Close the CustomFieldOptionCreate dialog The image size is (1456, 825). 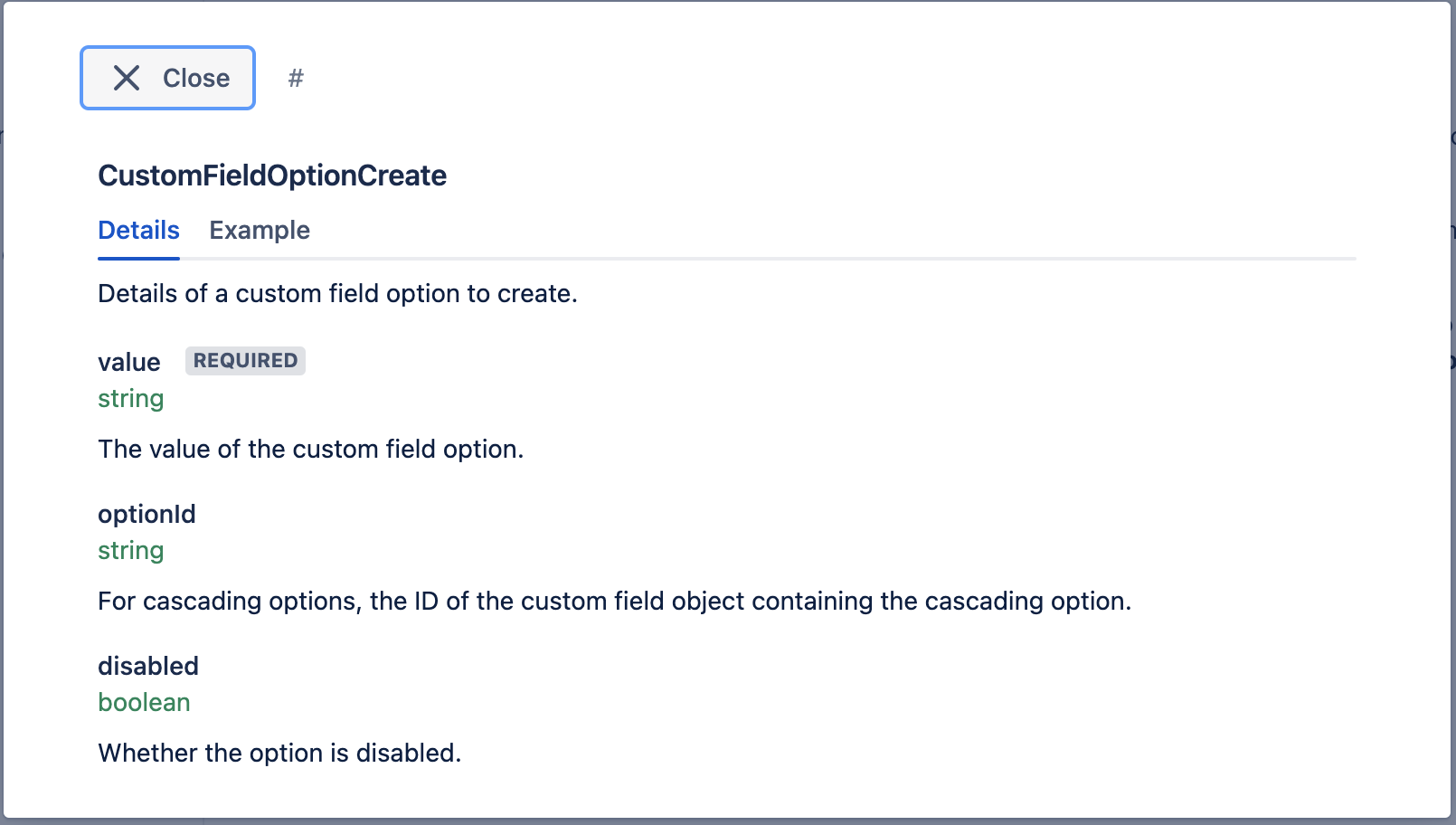167,78
